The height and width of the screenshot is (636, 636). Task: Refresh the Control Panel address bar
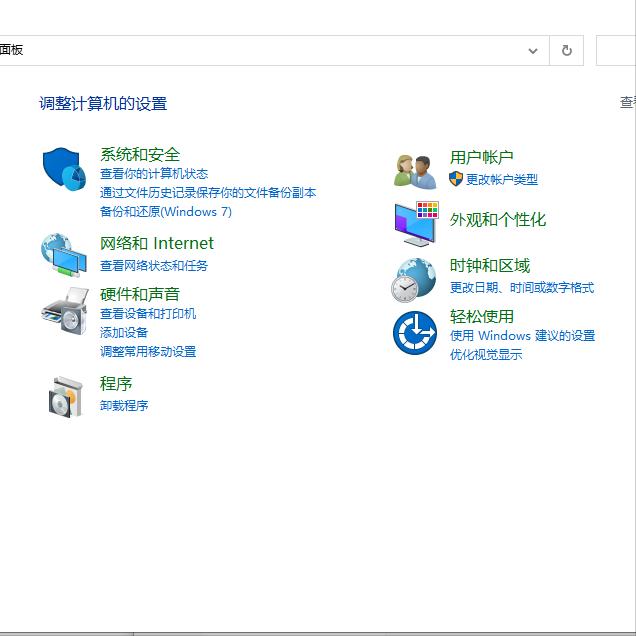point(567,50)
